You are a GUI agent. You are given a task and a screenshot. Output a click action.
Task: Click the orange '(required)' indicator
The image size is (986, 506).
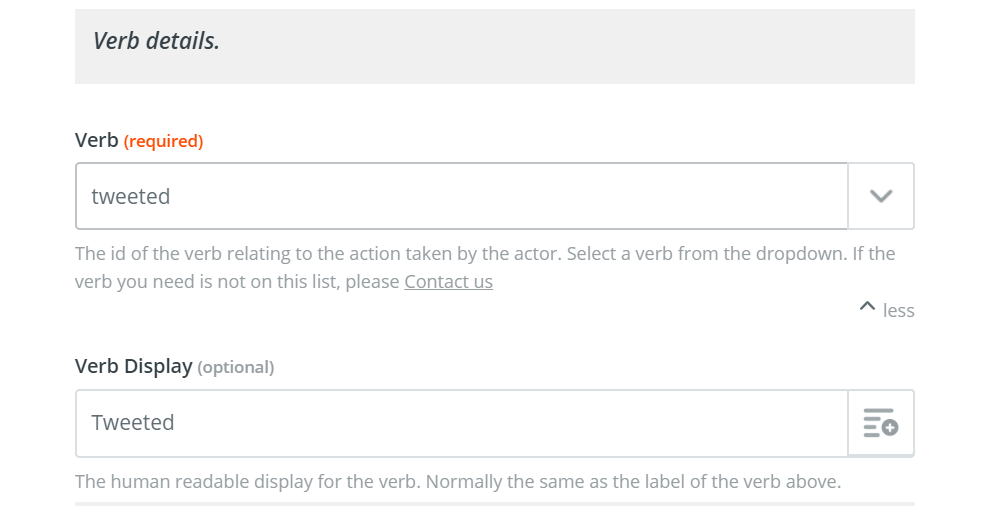pyautogui.click(x=163, y=141)
